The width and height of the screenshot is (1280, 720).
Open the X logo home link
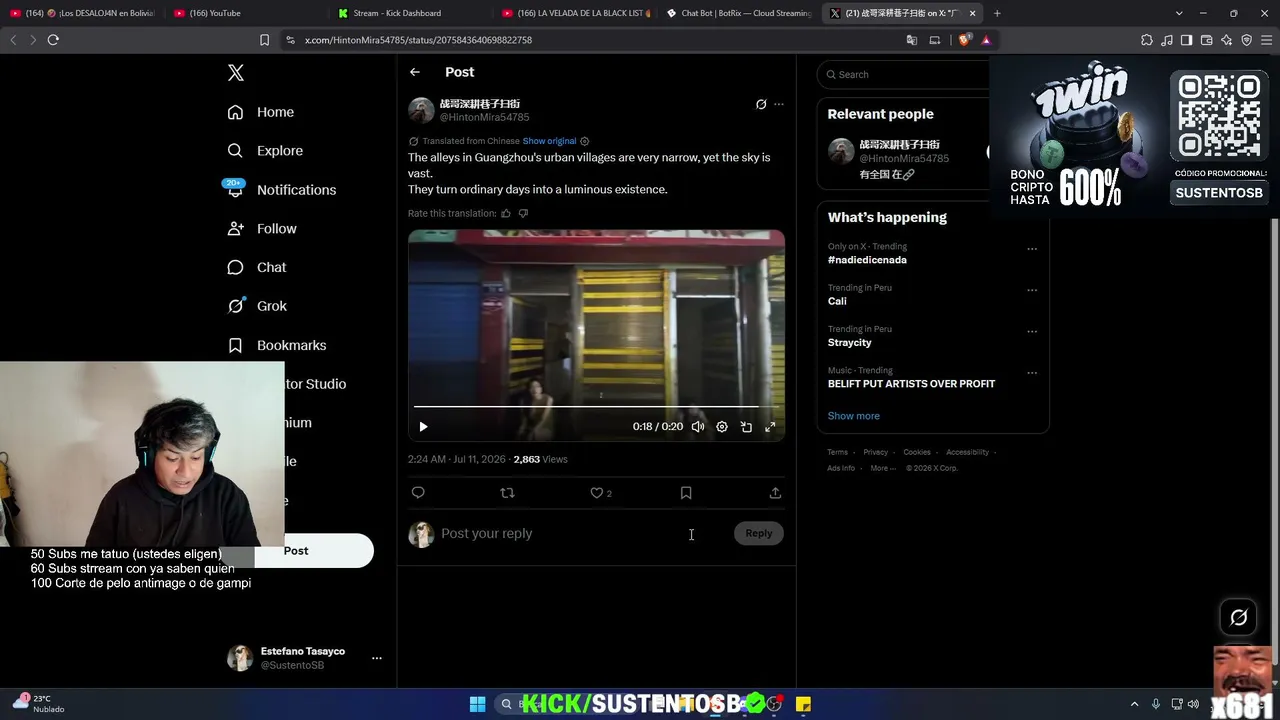tap(236, 73)
